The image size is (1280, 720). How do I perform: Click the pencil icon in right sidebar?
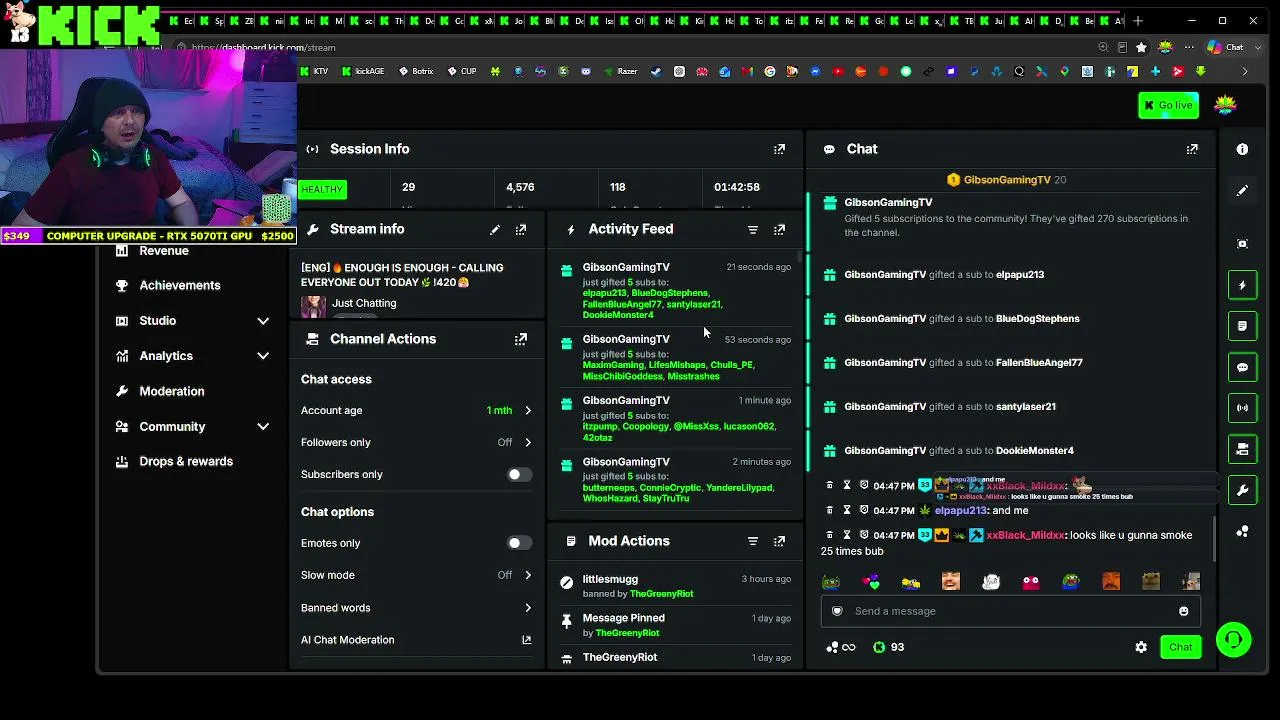[1242, 190]
